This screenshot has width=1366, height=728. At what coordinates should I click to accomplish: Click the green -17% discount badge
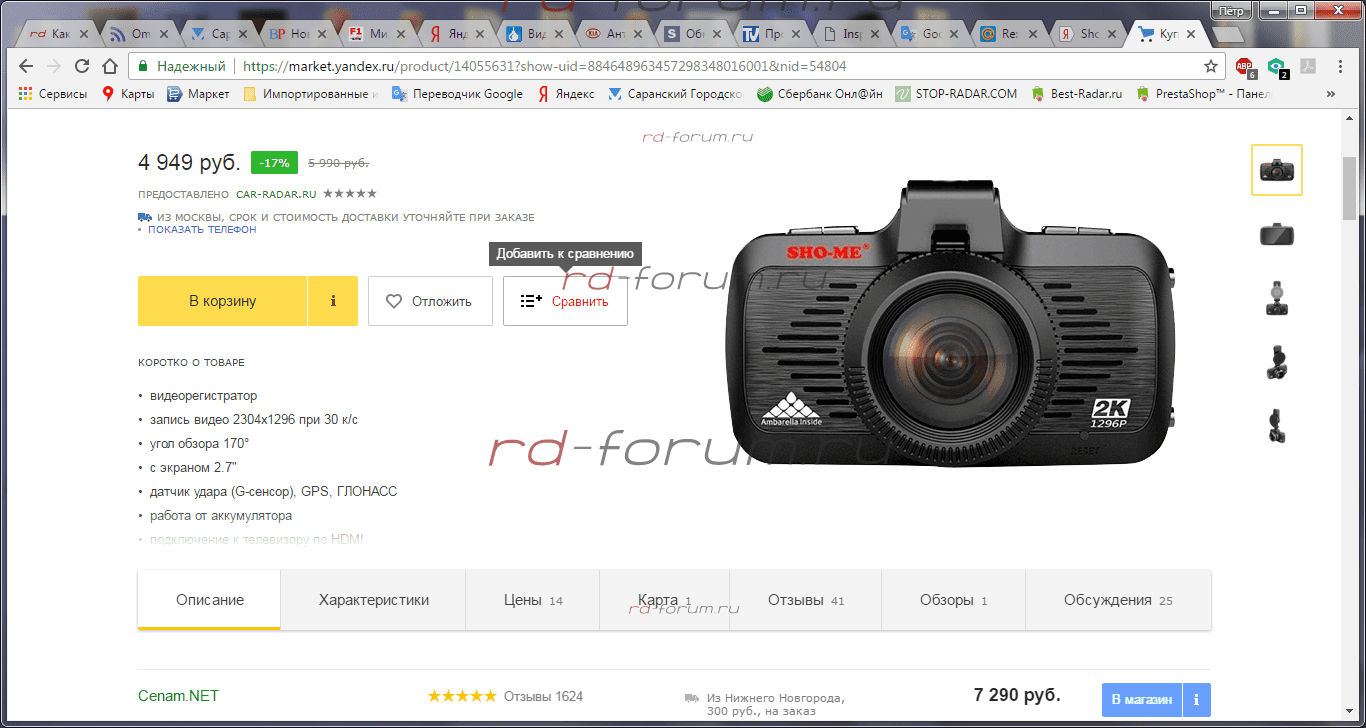coord(274,162)
